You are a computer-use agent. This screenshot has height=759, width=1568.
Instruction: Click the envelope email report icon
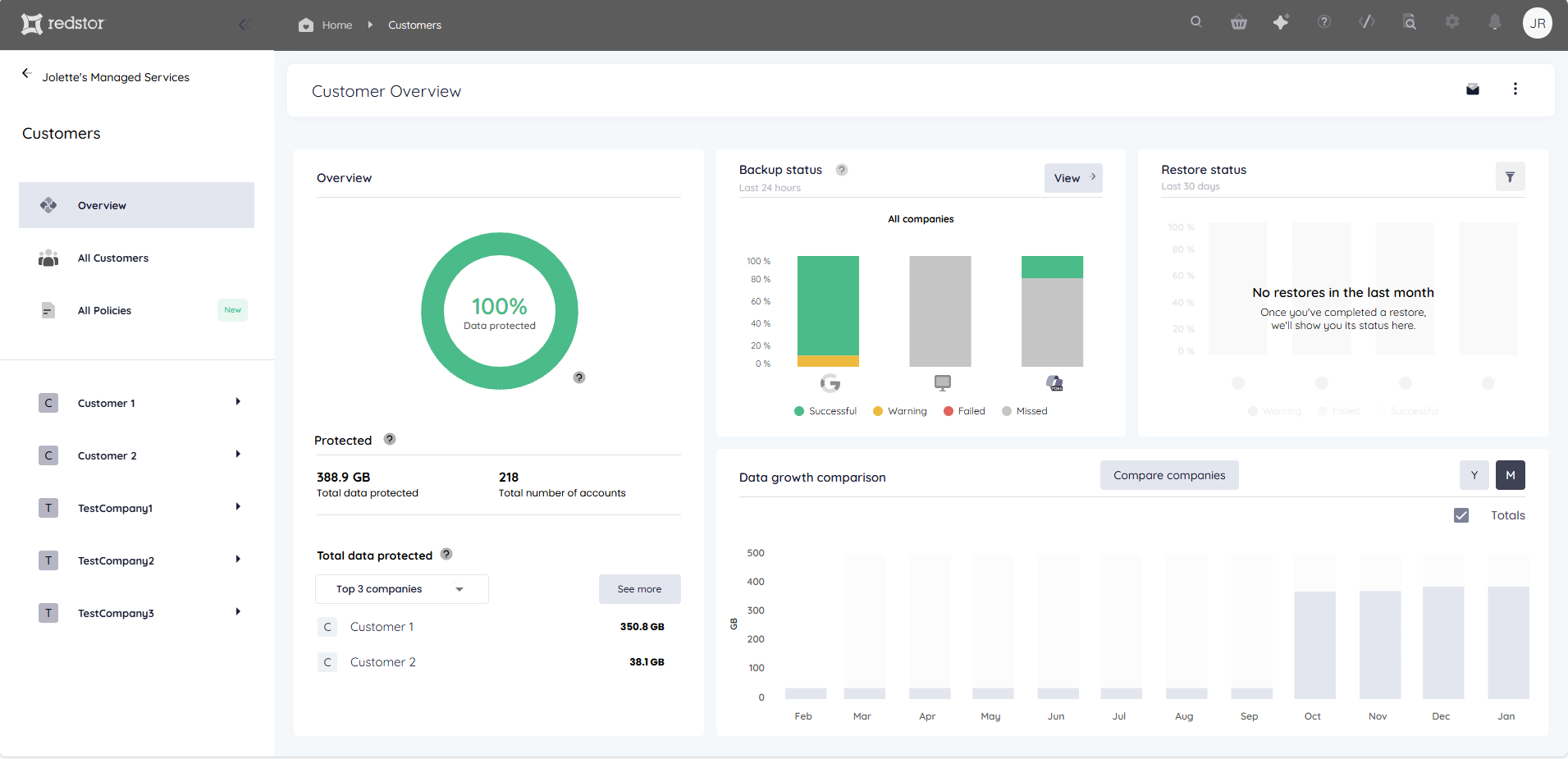coord(1473,89)
